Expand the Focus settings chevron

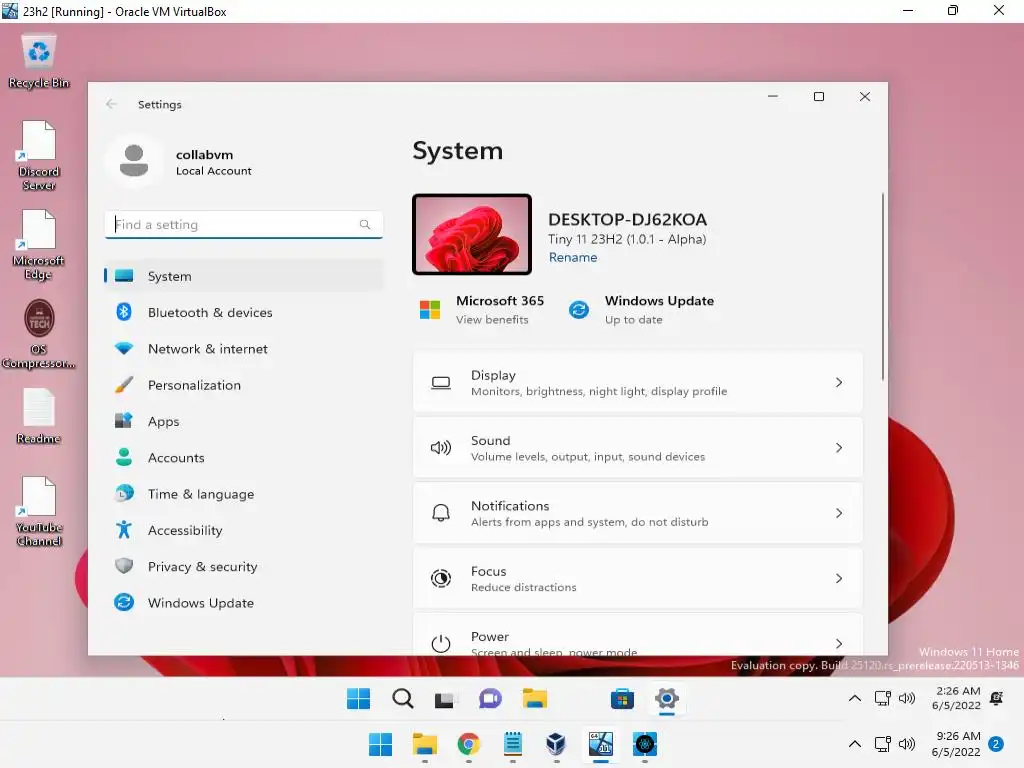[839, 579]
